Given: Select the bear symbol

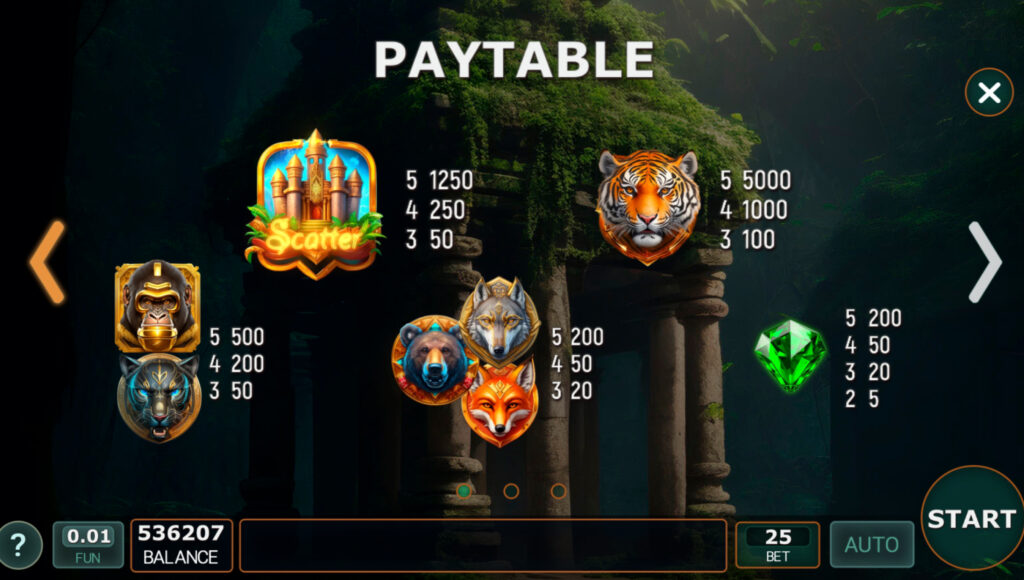Looking at the screenshot, I should 432,360.
